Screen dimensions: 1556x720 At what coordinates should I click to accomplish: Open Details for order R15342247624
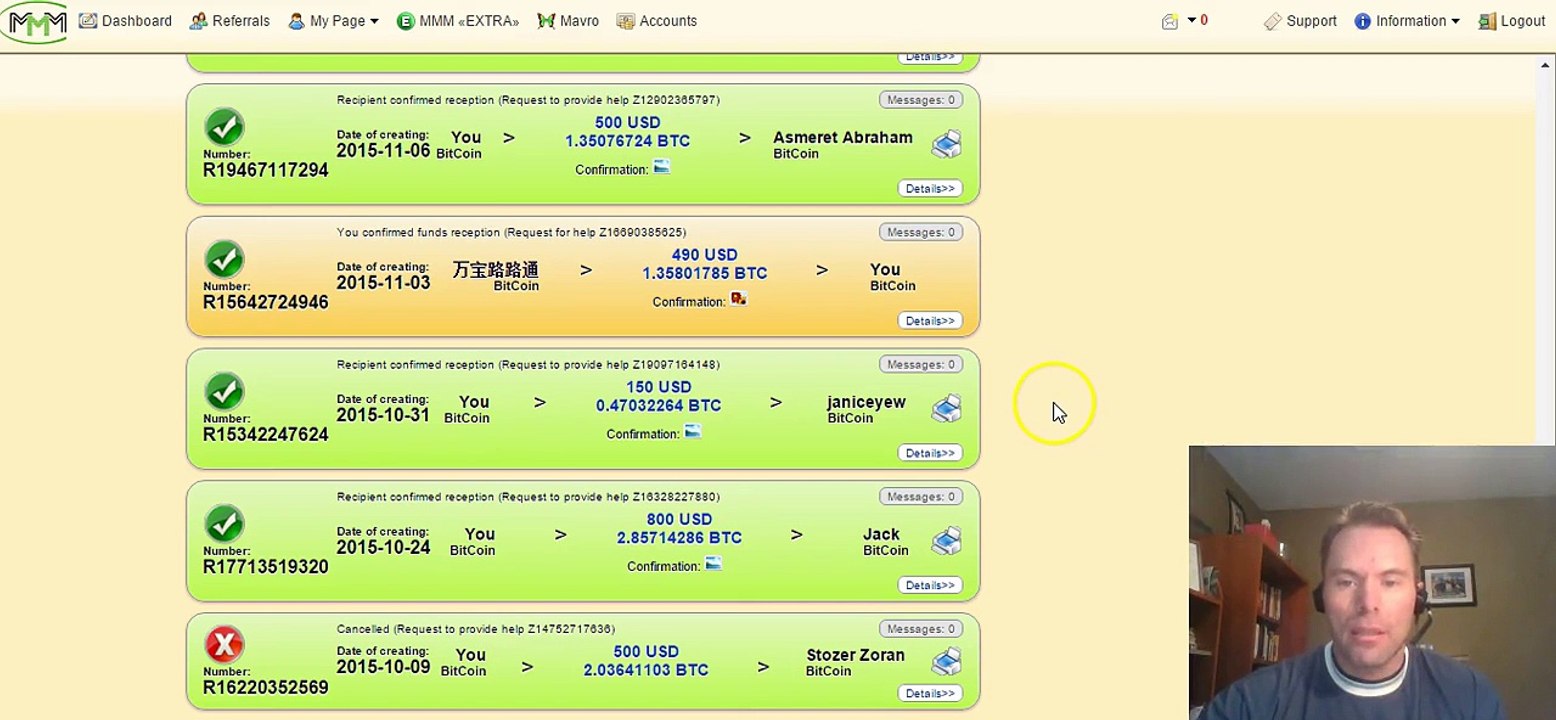point(930,453)
